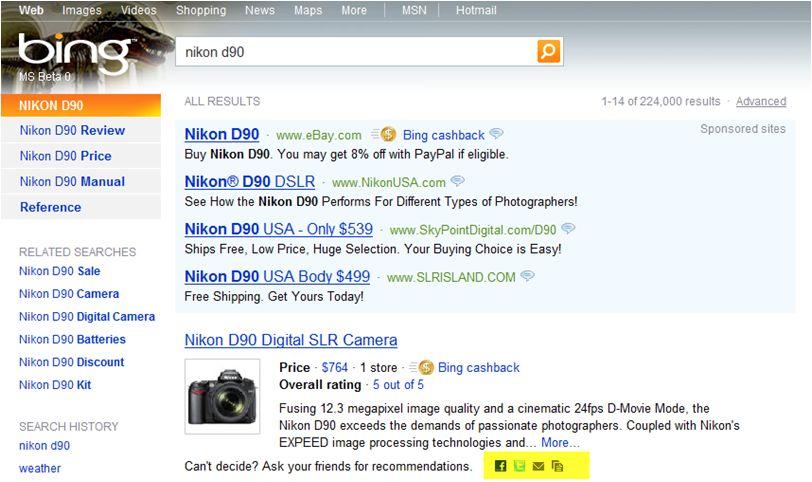The image size is (812, 482).
Task: Expand the description with More… link
Action: point(560,442)
